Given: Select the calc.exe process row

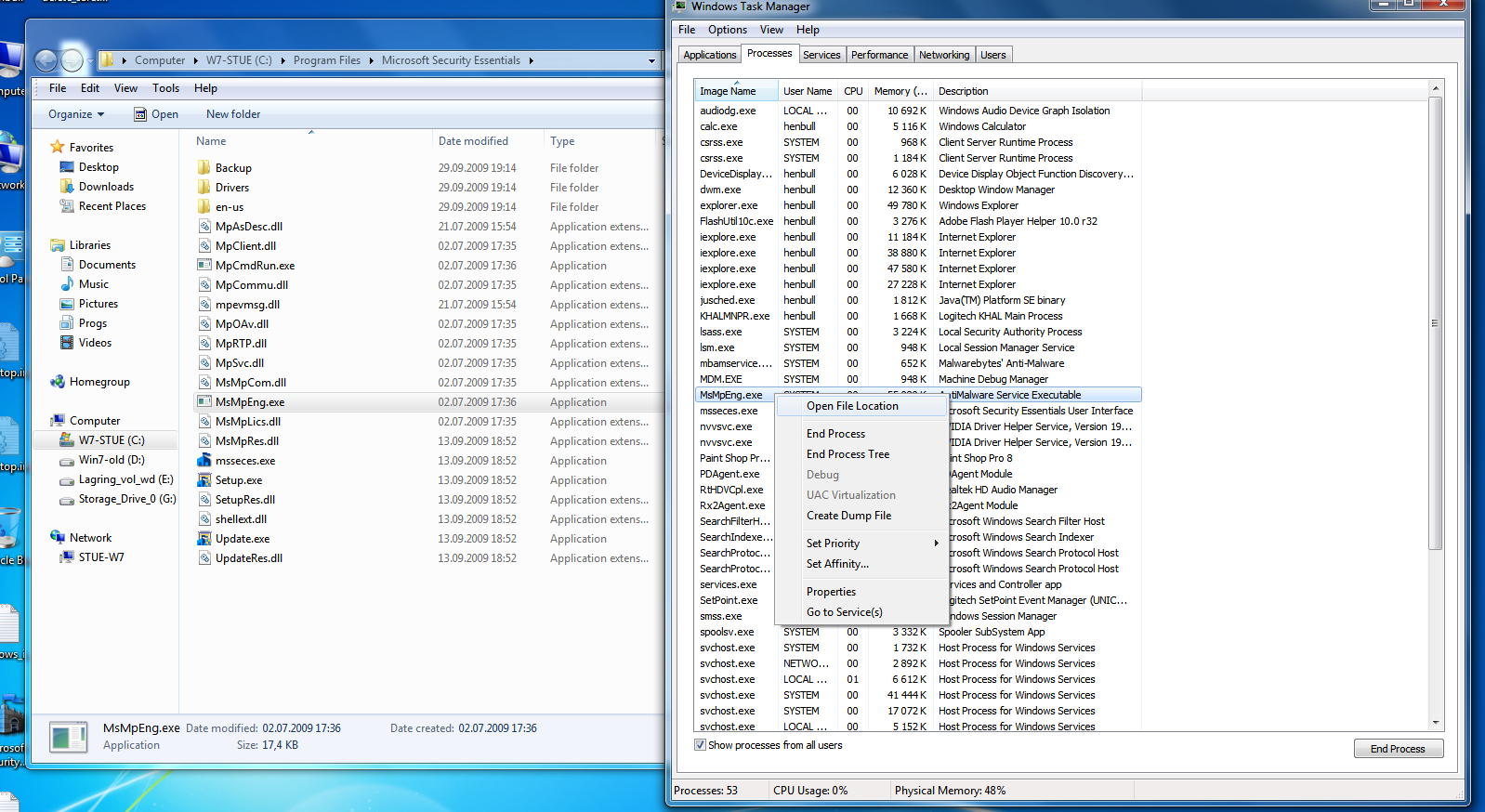Looking at the screenshot, I should [917, 126].
